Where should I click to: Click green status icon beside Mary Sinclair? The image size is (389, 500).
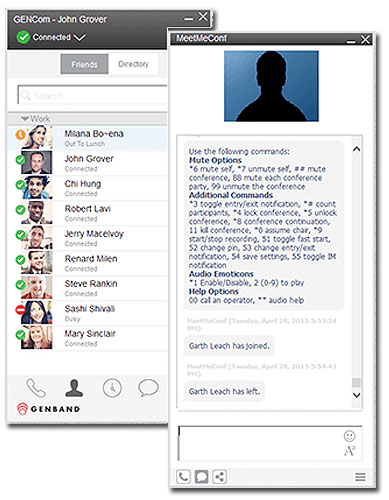20,335
